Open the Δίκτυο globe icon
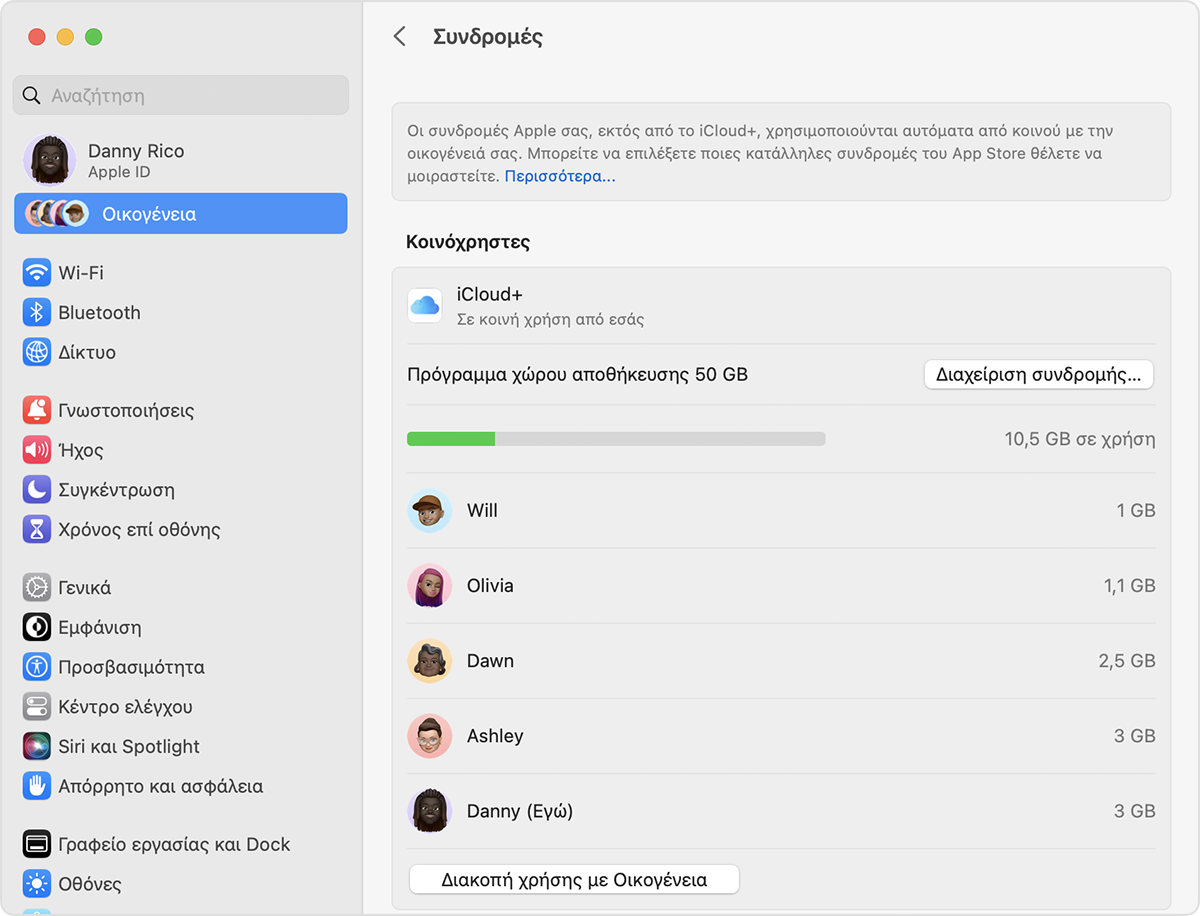1200x916 pixels. (37, 352)
